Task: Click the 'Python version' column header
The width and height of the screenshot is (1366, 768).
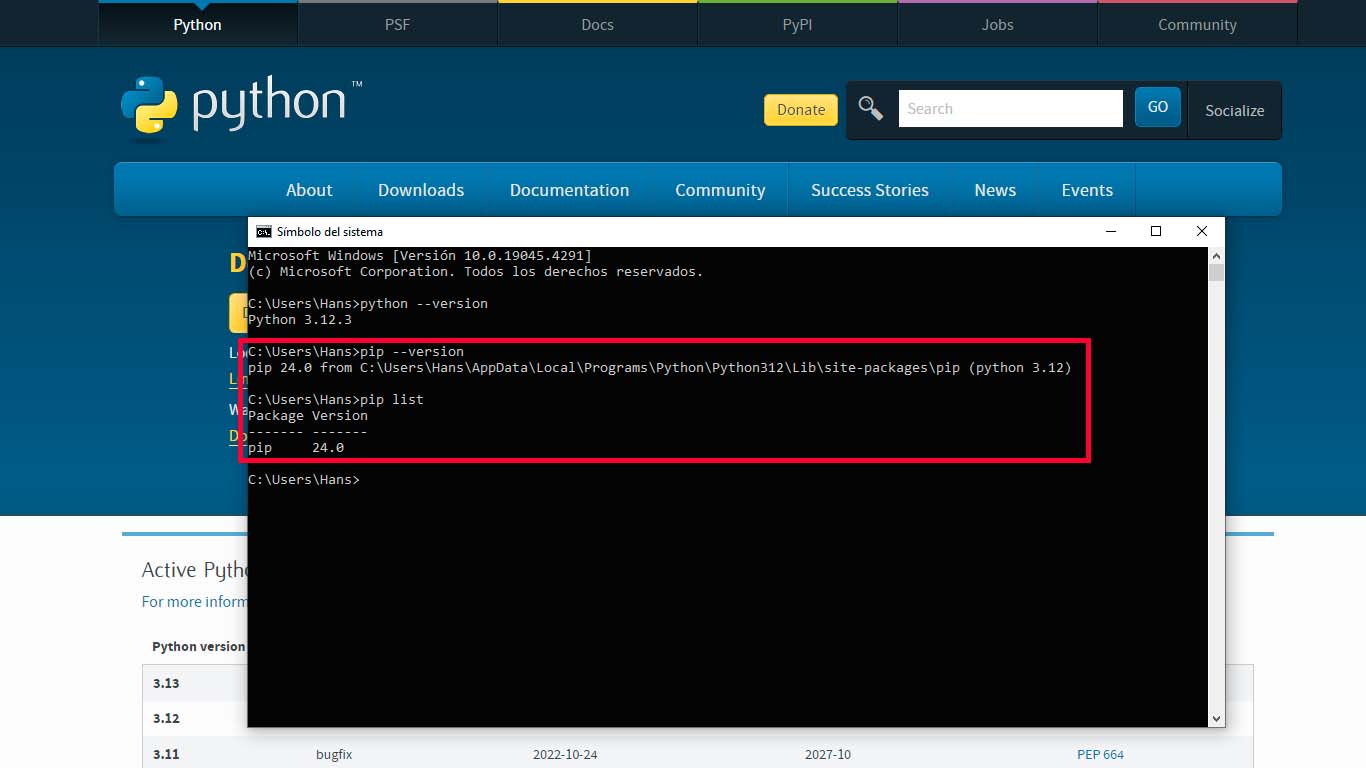Action: point(198,646)
